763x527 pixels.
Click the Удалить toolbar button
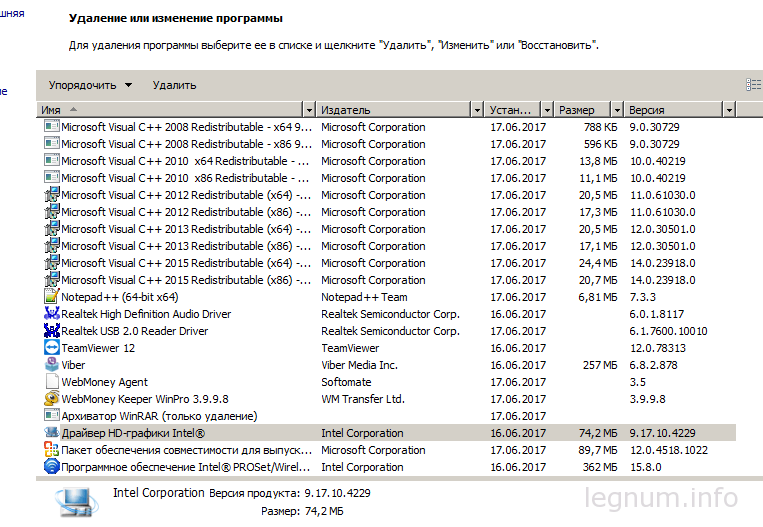point(174,85)
